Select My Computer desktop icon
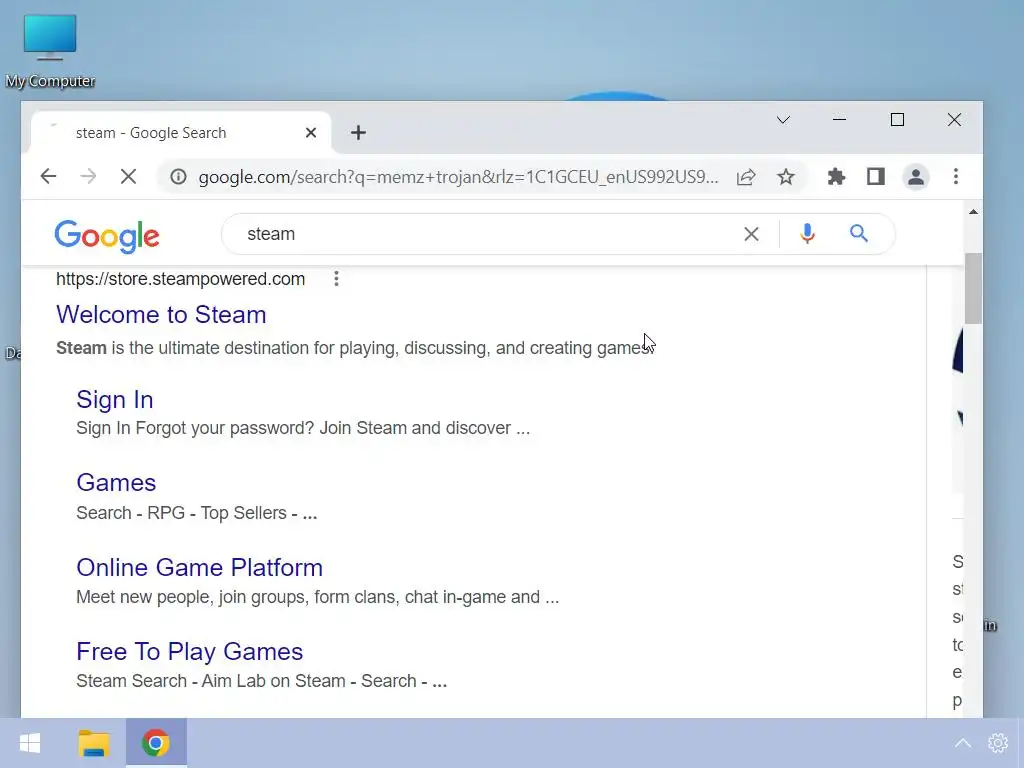 click(x=50, y=51)
